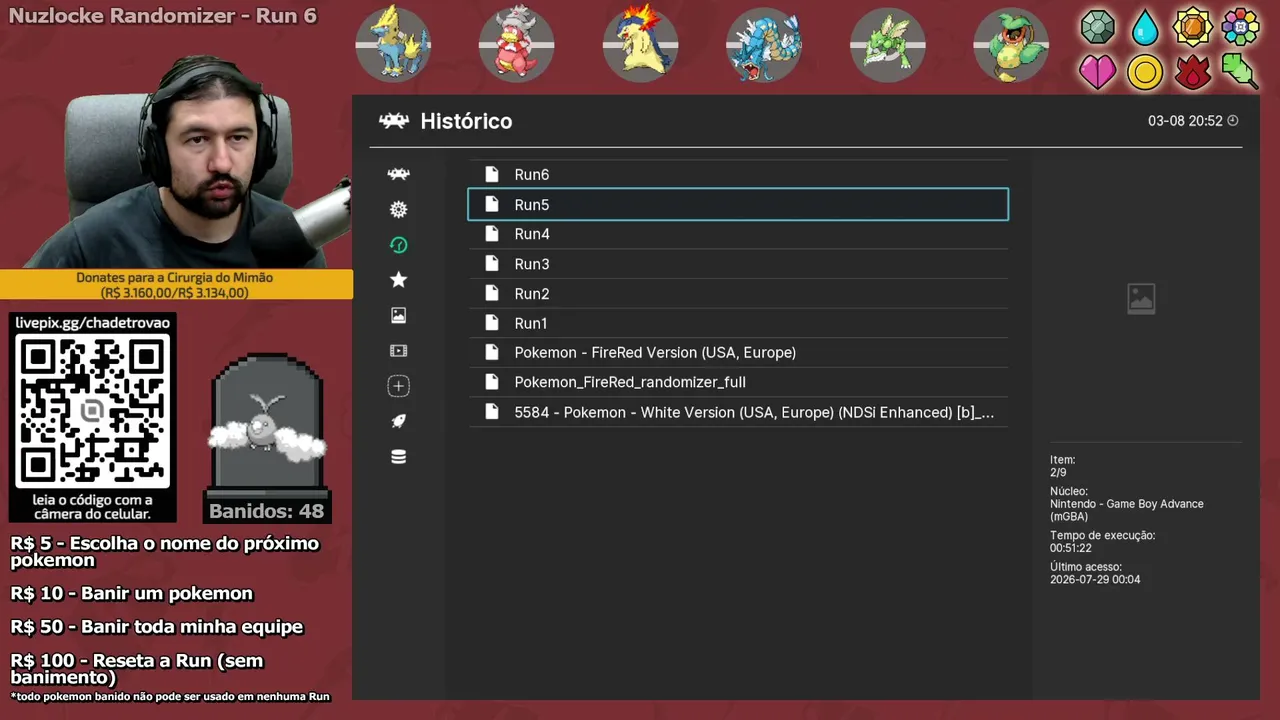Image resolution: width=1280 pixels, height=720 pixels.
Task: Select the Pokemon_FireRed_randomizer_full entry
Action: tap(738, 382)
